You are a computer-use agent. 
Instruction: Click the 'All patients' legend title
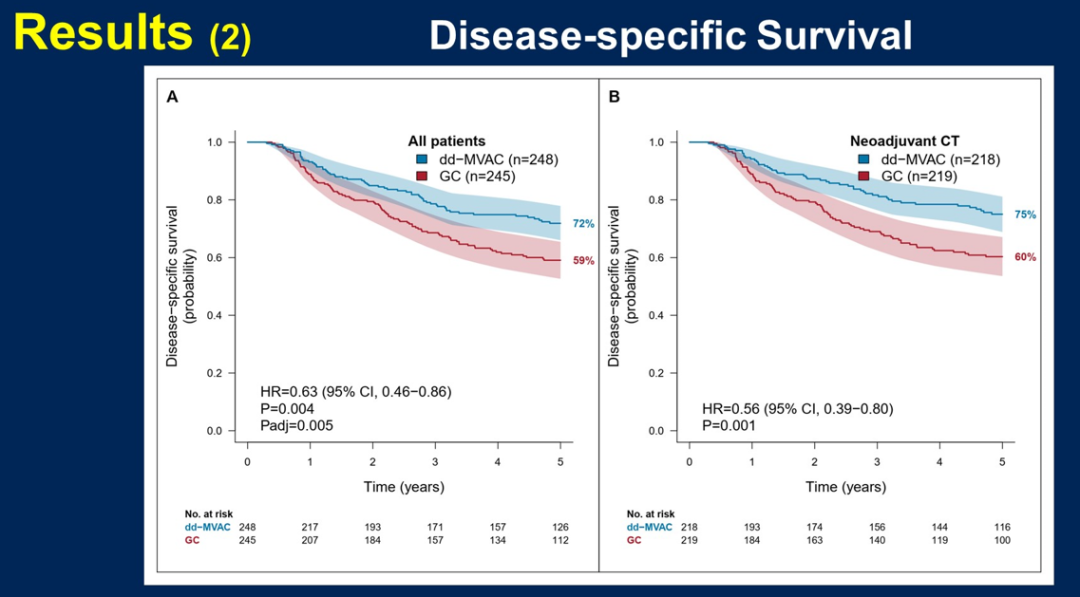point(447,142)
